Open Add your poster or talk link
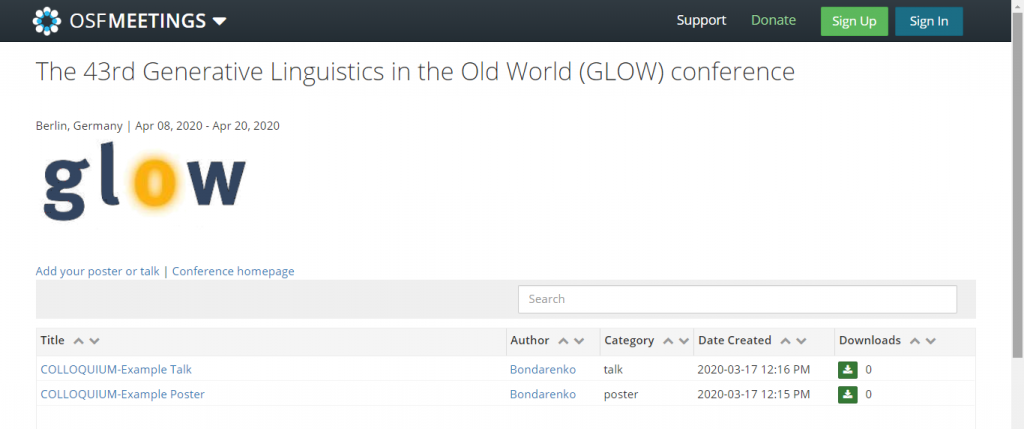This screenshot has height=429, width=1024. pos(97,271)
